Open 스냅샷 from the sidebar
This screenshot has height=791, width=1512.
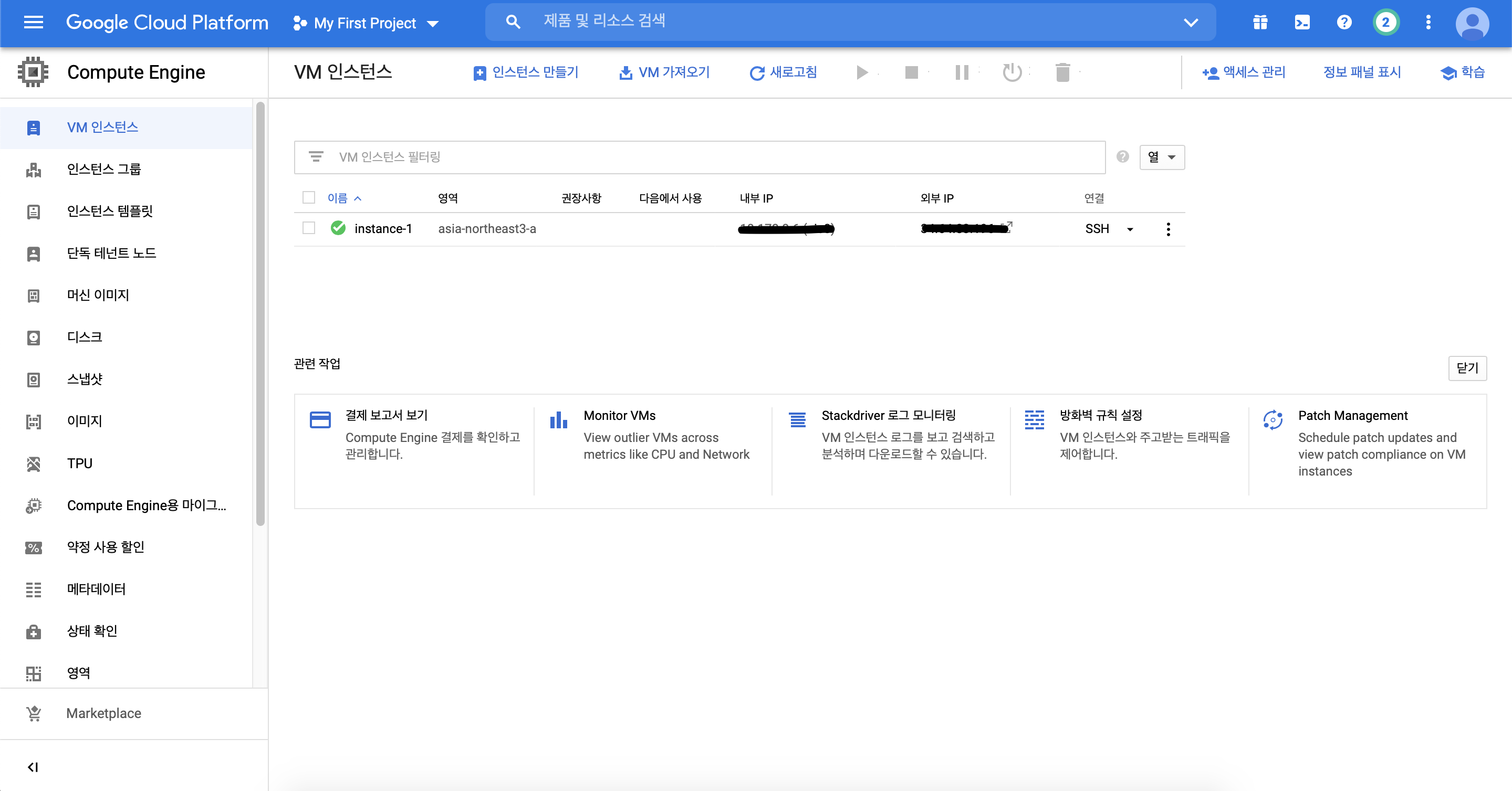pos(85,379)
